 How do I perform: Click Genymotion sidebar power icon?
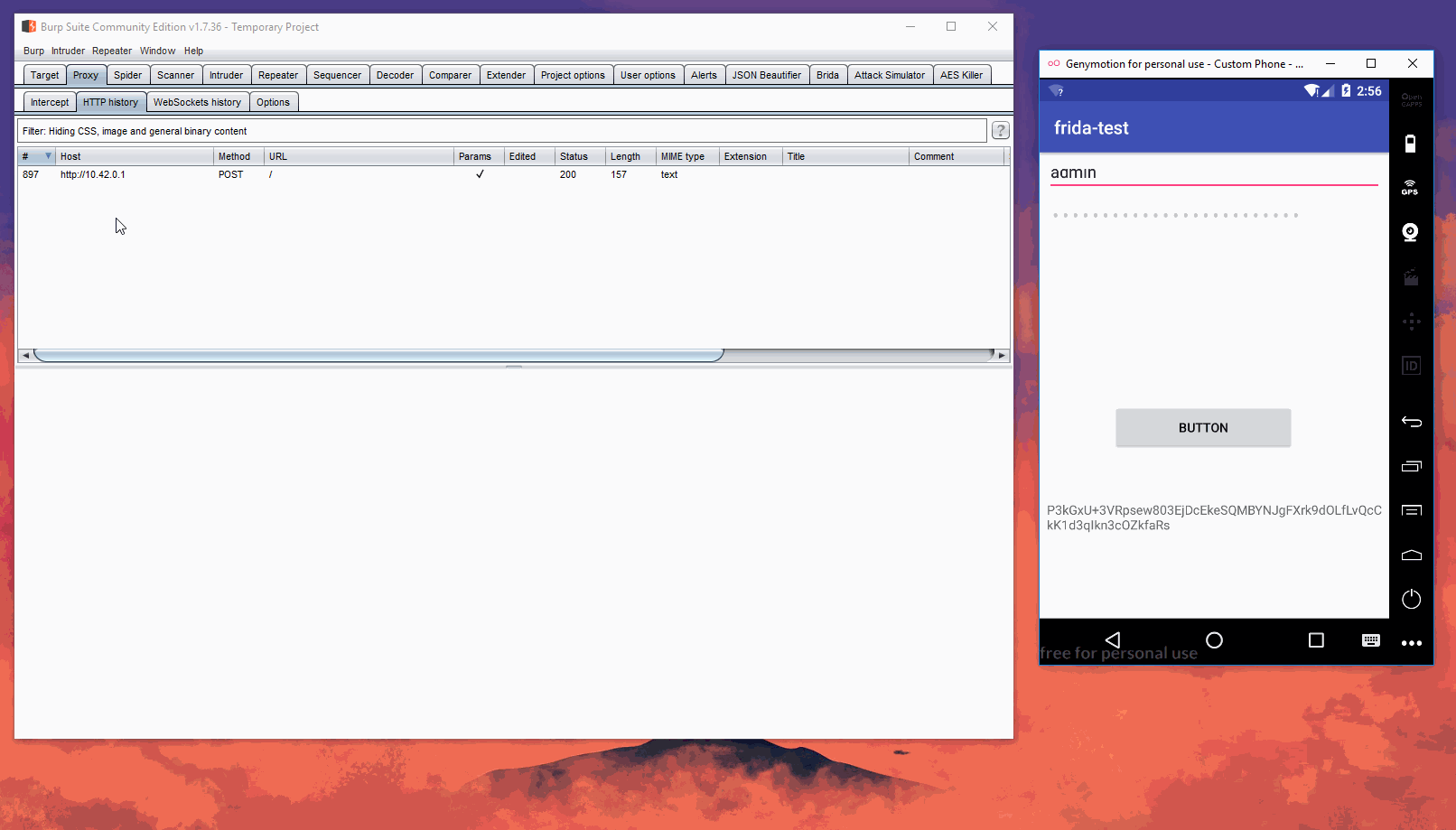(1411, 599)
